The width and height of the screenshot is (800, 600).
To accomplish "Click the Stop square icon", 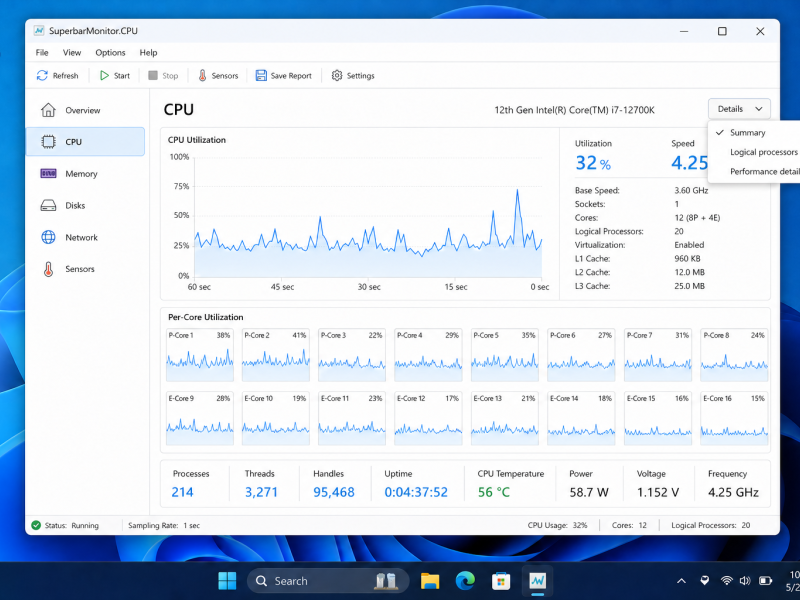I will pos(153,76).
